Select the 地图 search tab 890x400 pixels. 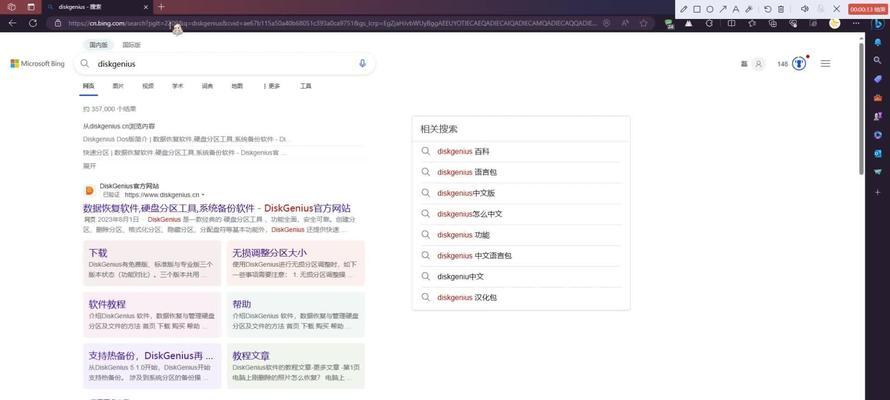pos(237,86)
